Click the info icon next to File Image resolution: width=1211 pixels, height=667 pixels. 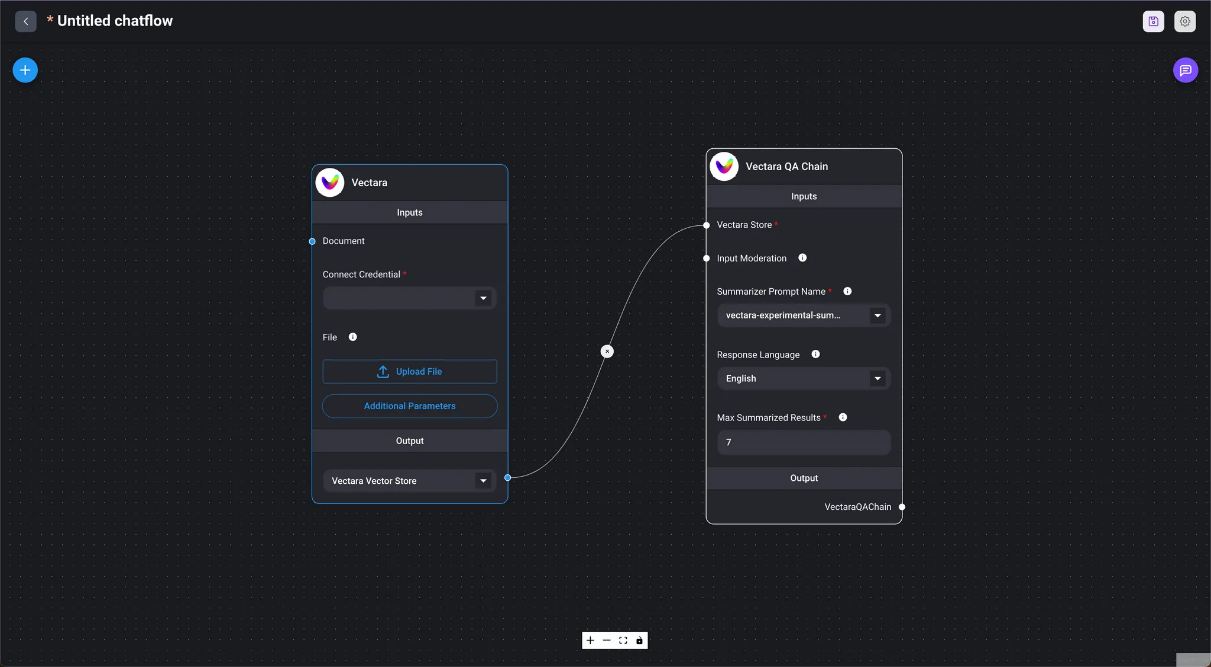[353, 337]
